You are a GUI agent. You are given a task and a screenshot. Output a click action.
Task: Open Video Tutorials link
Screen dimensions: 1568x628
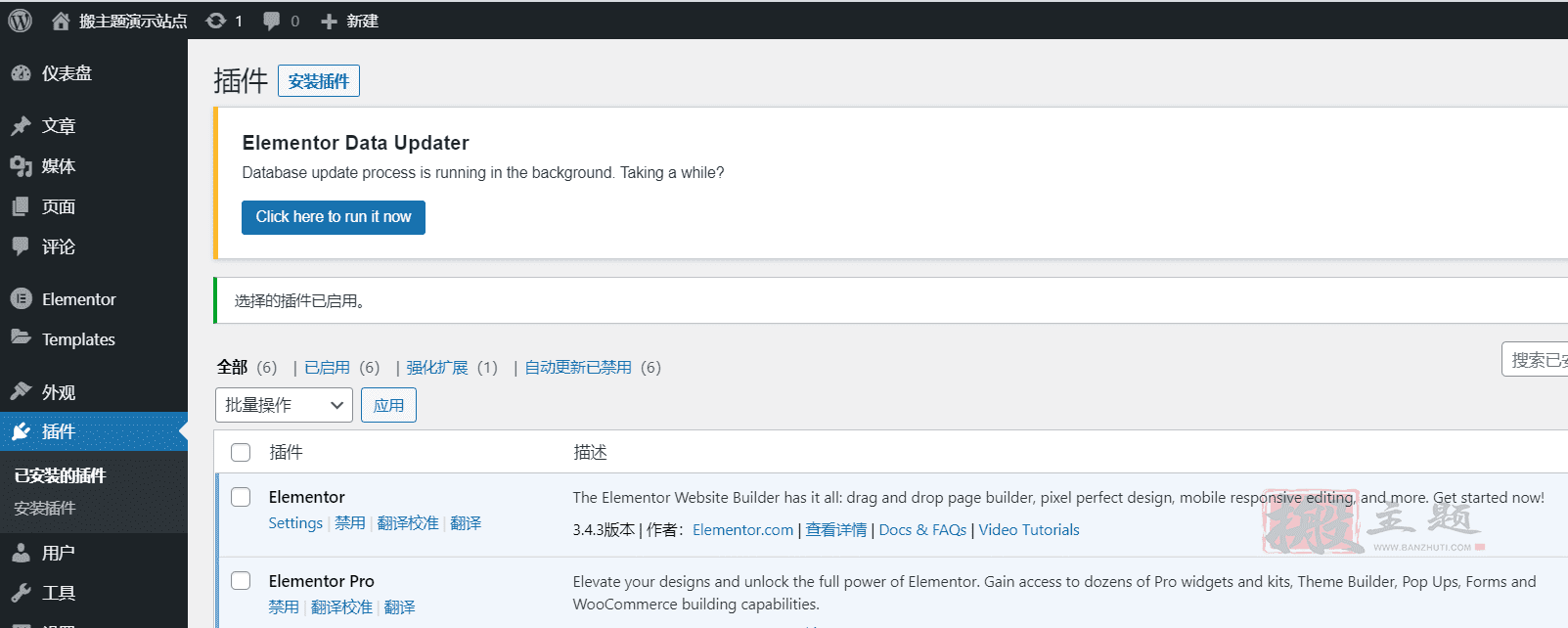pyautogui.click(x=1029, y=530)
